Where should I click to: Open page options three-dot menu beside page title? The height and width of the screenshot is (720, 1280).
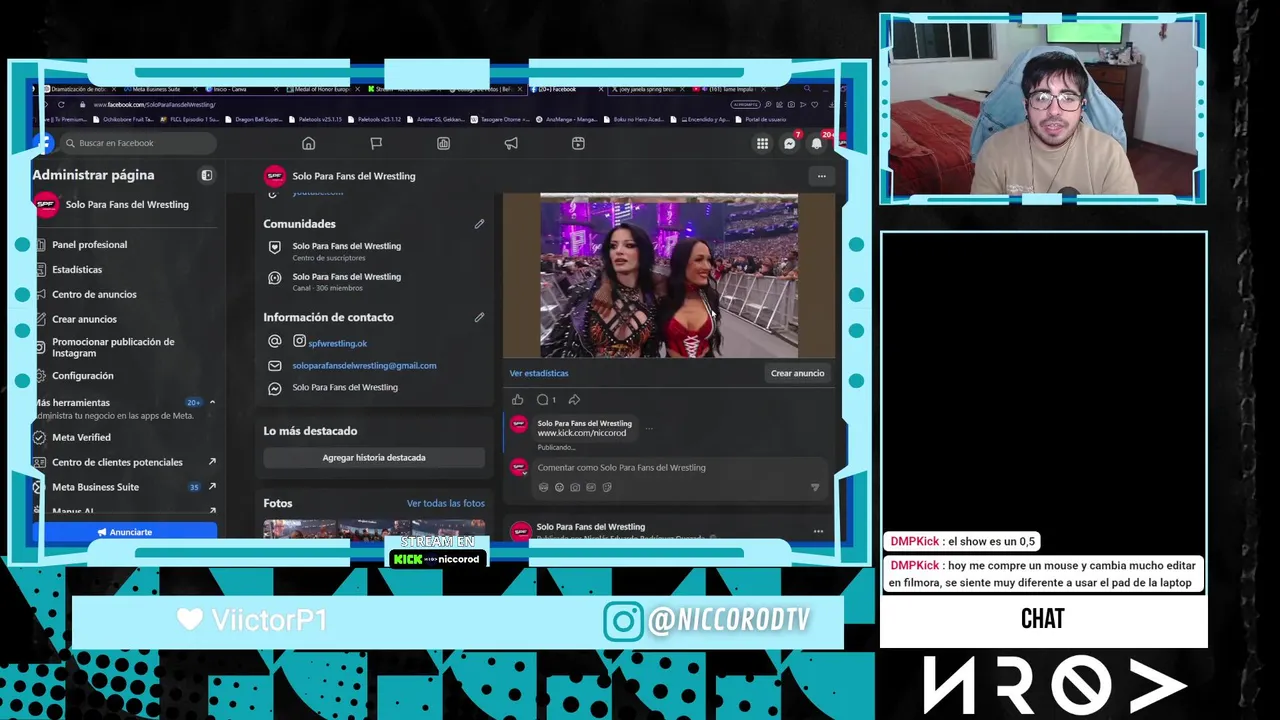click(821, 176)
